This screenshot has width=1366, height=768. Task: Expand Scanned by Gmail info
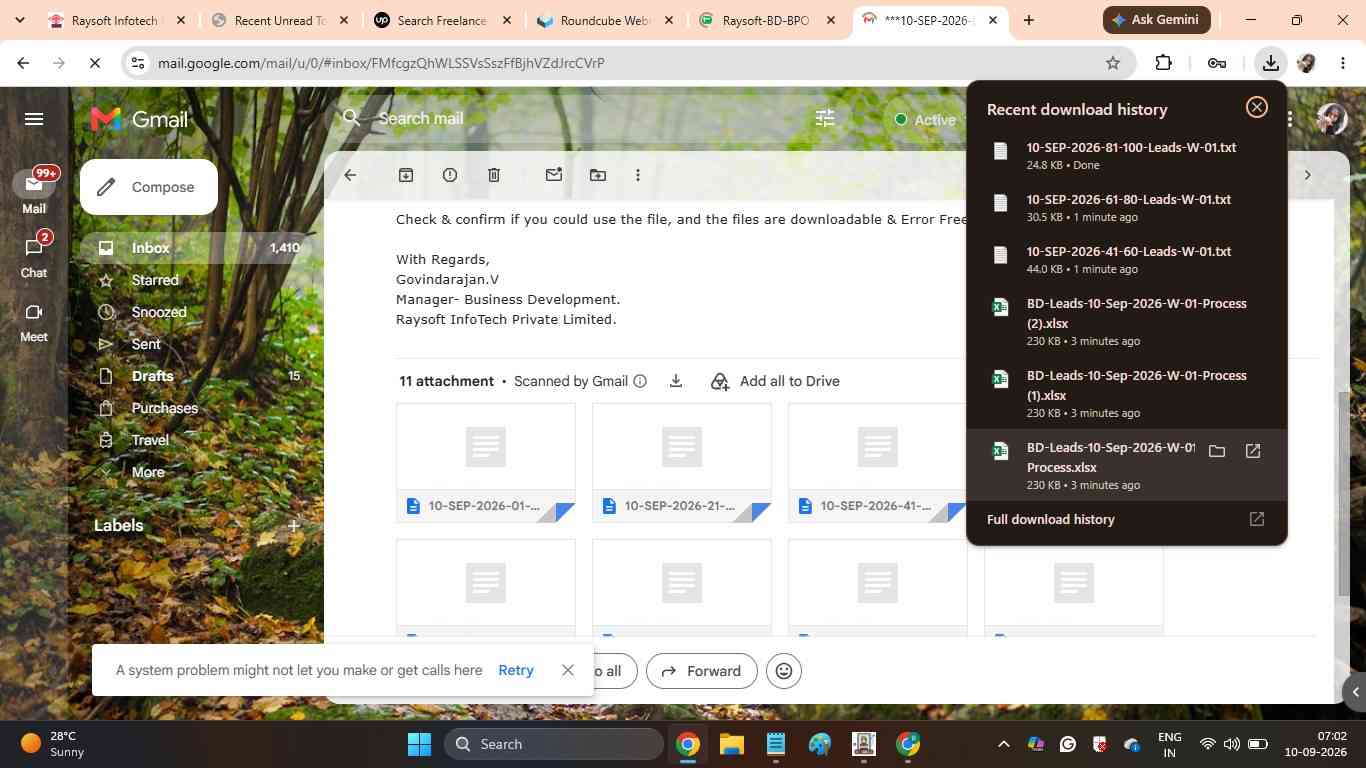[x=640, y=381]
